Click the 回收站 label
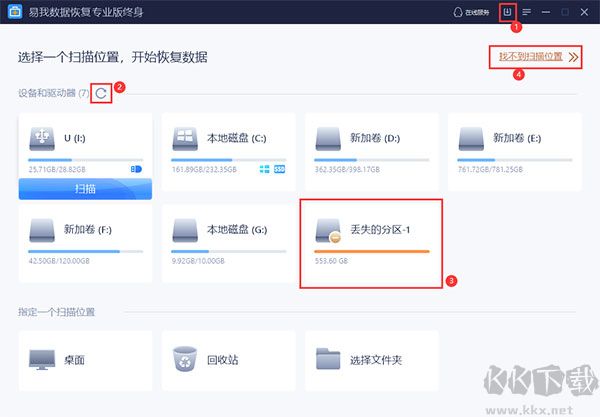The width and height of the screenshot is (600, 417). coord(222,360)
